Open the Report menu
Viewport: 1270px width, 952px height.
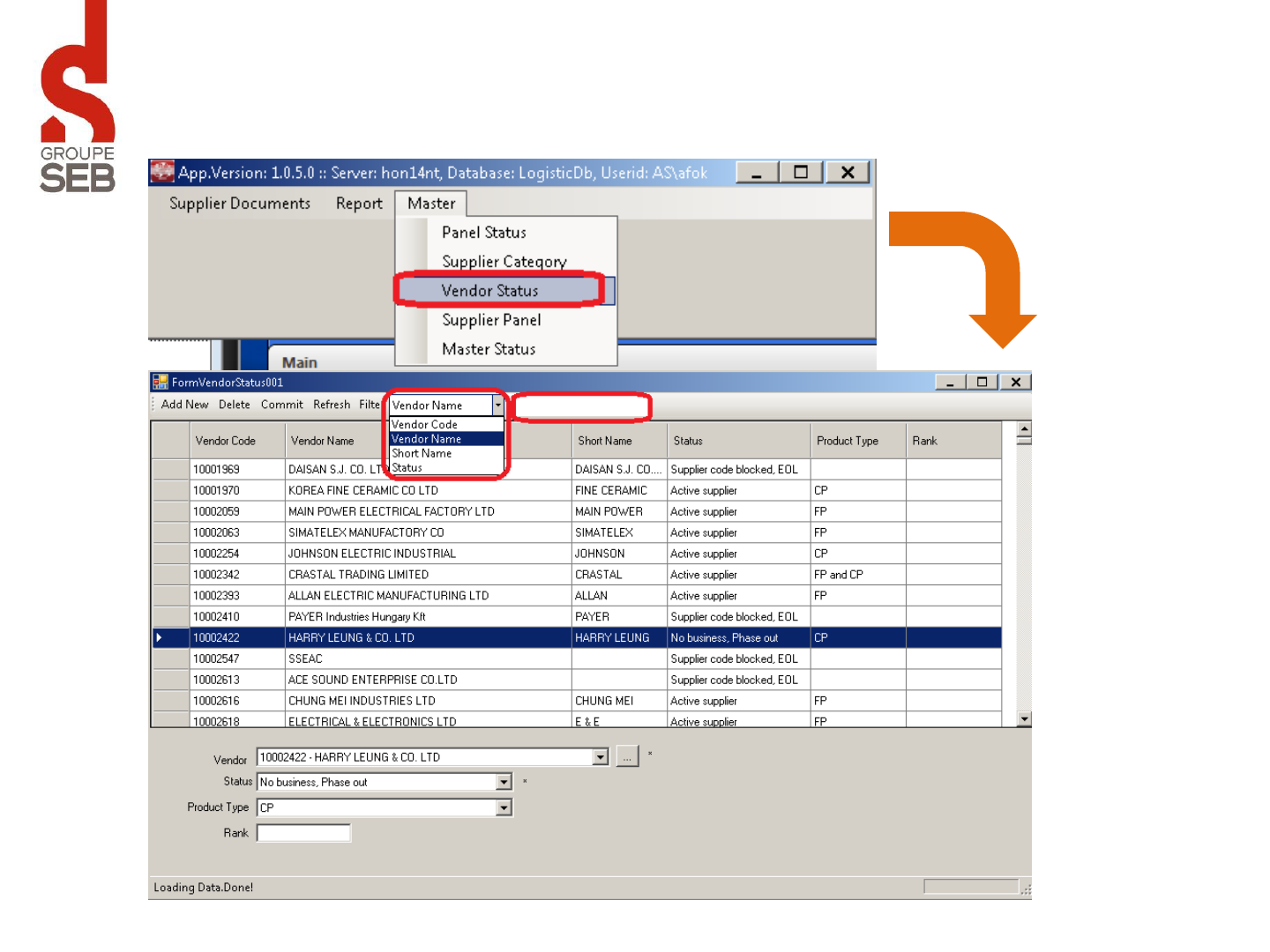point(359,204)
